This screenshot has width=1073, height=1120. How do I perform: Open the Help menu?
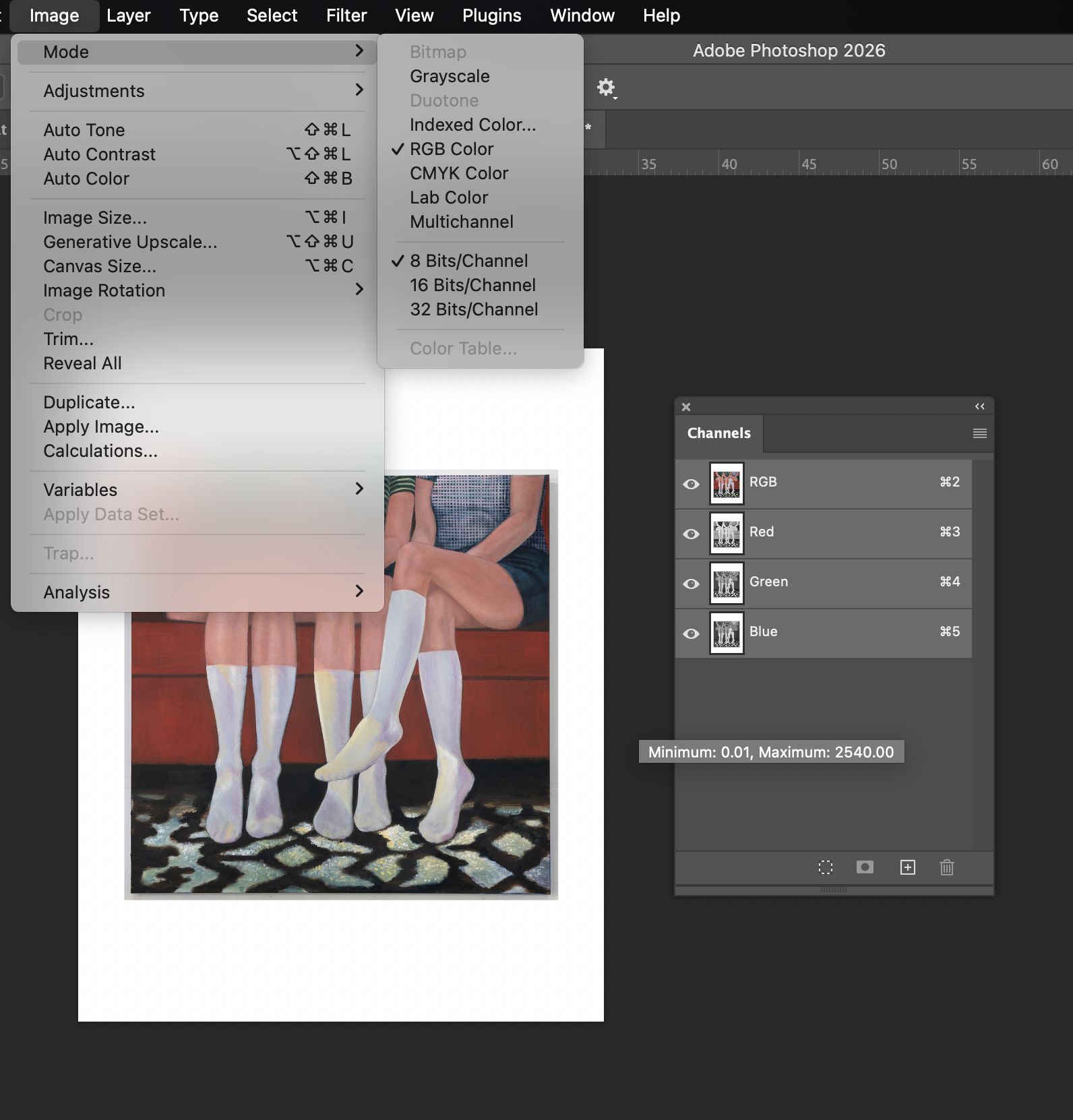tap(661, 15)
